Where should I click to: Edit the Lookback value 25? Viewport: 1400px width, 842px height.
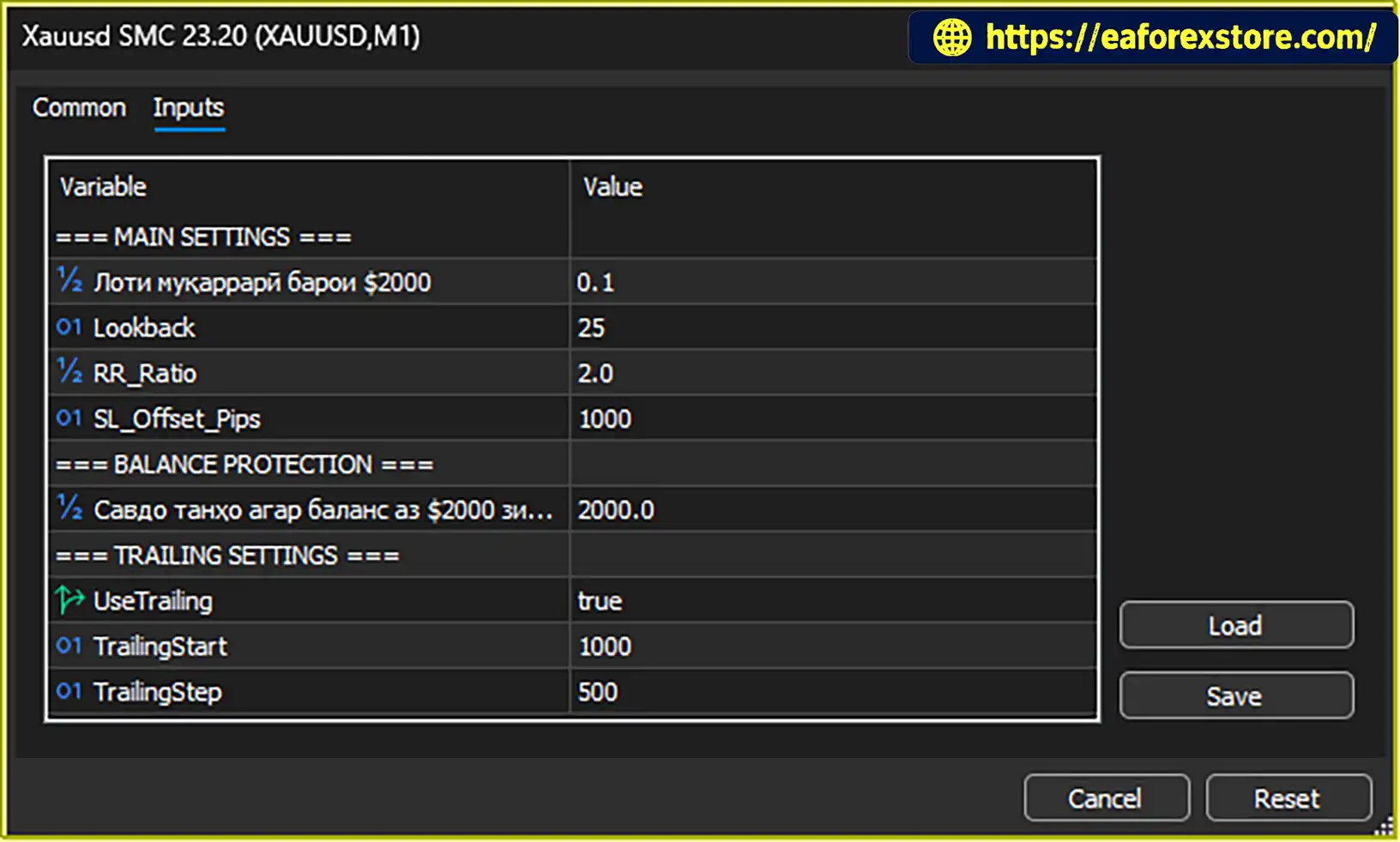833,328
